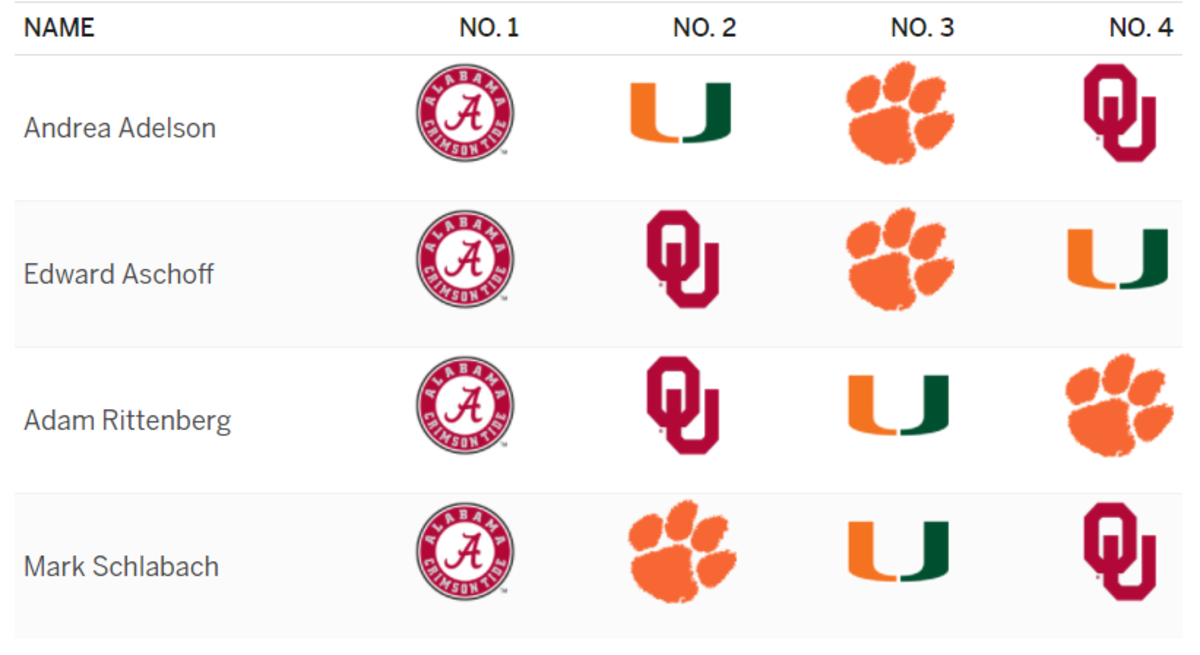Click Mark Schlabach's No. 4 Oklahoma logo

[x=1120, y=552]
